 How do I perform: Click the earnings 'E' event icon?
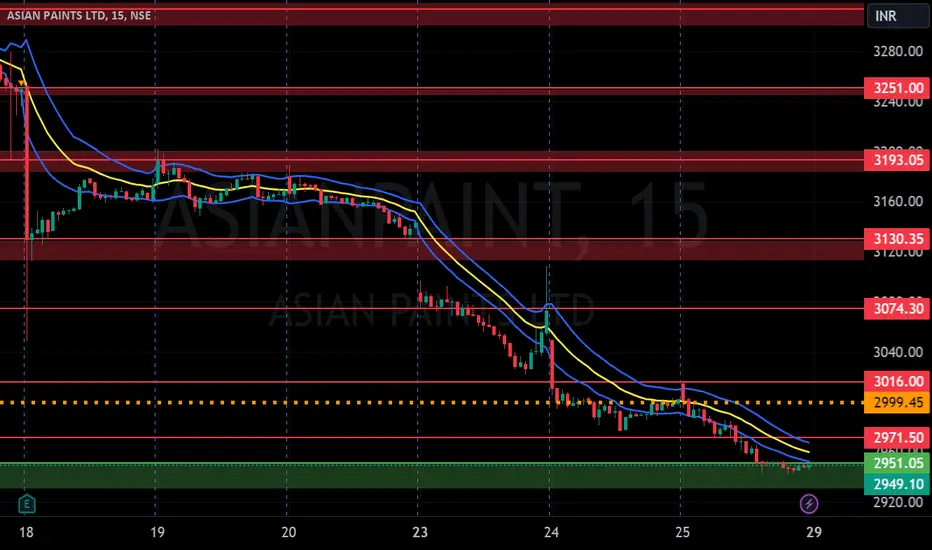click(x=27, y=504)
